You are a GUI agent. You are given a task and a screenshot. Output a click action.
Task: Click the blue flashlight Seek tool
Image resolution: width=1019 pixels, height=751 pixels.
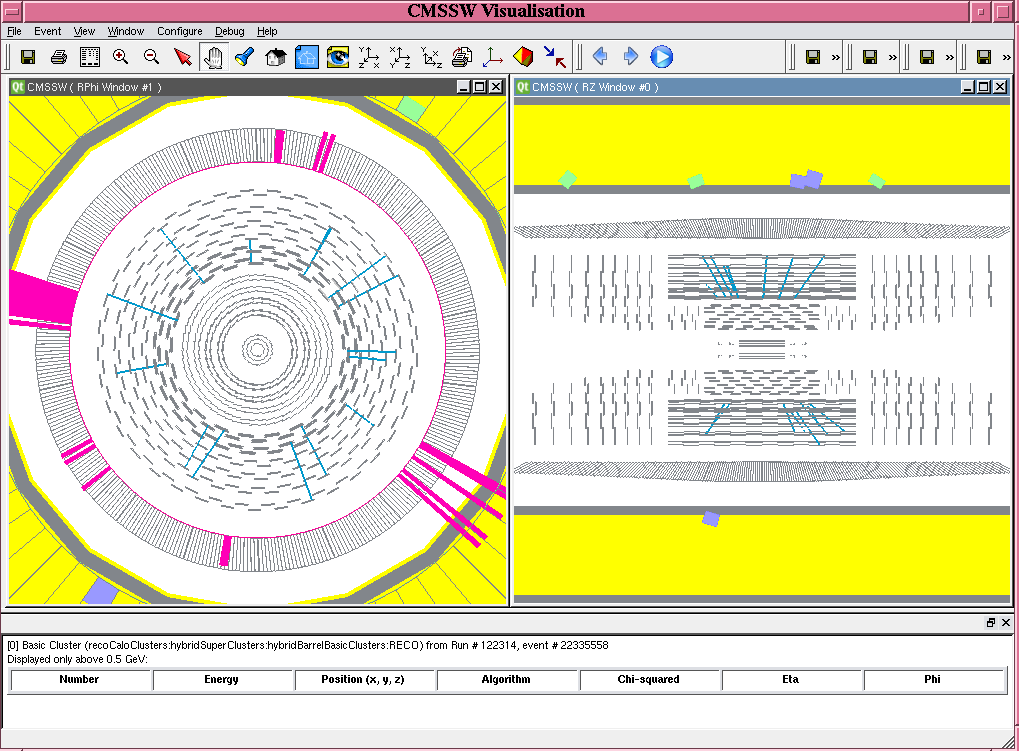tap(244, 57)
